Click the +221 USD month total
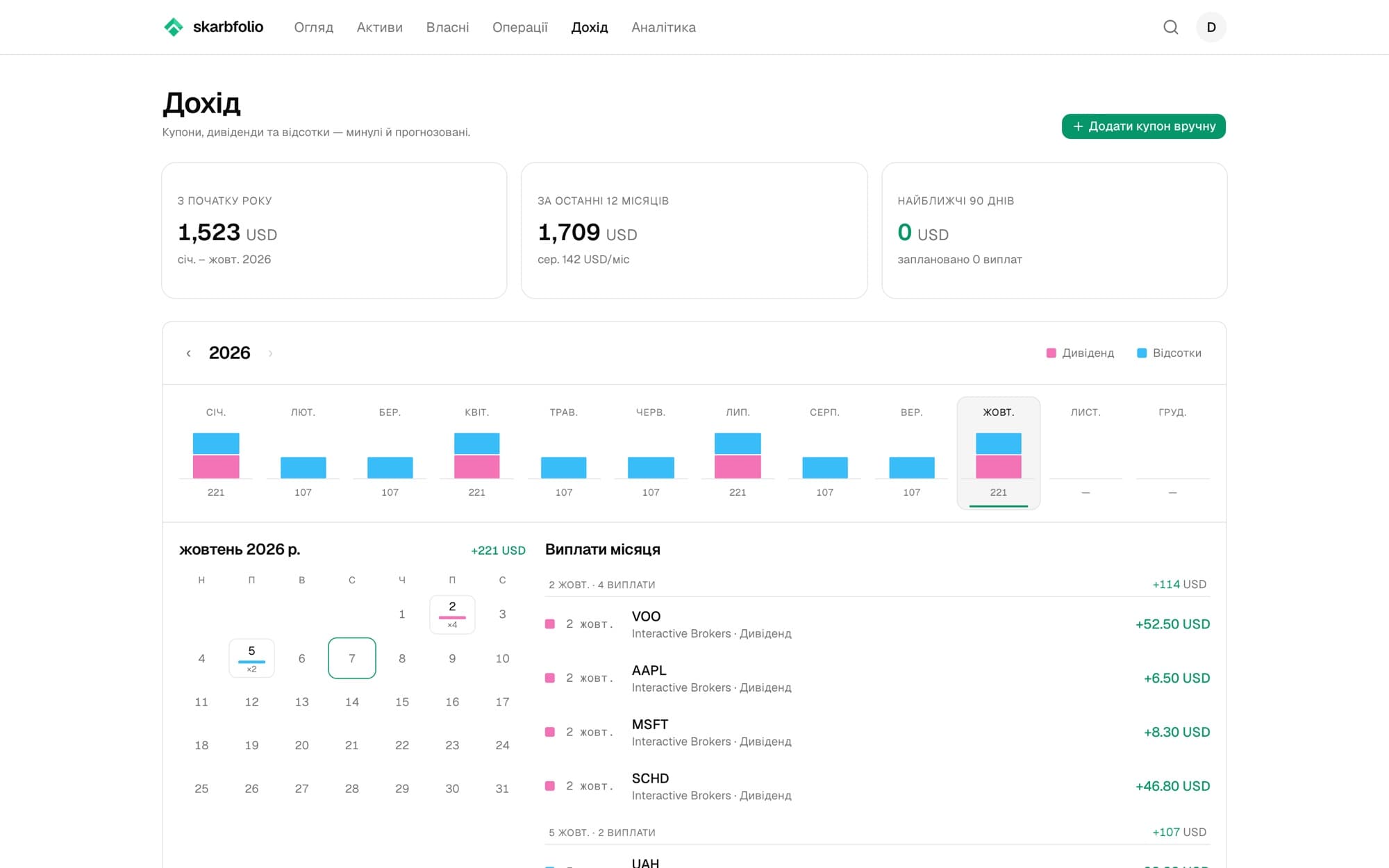Viewport: 1389px width, 868px height. [498, 551]
